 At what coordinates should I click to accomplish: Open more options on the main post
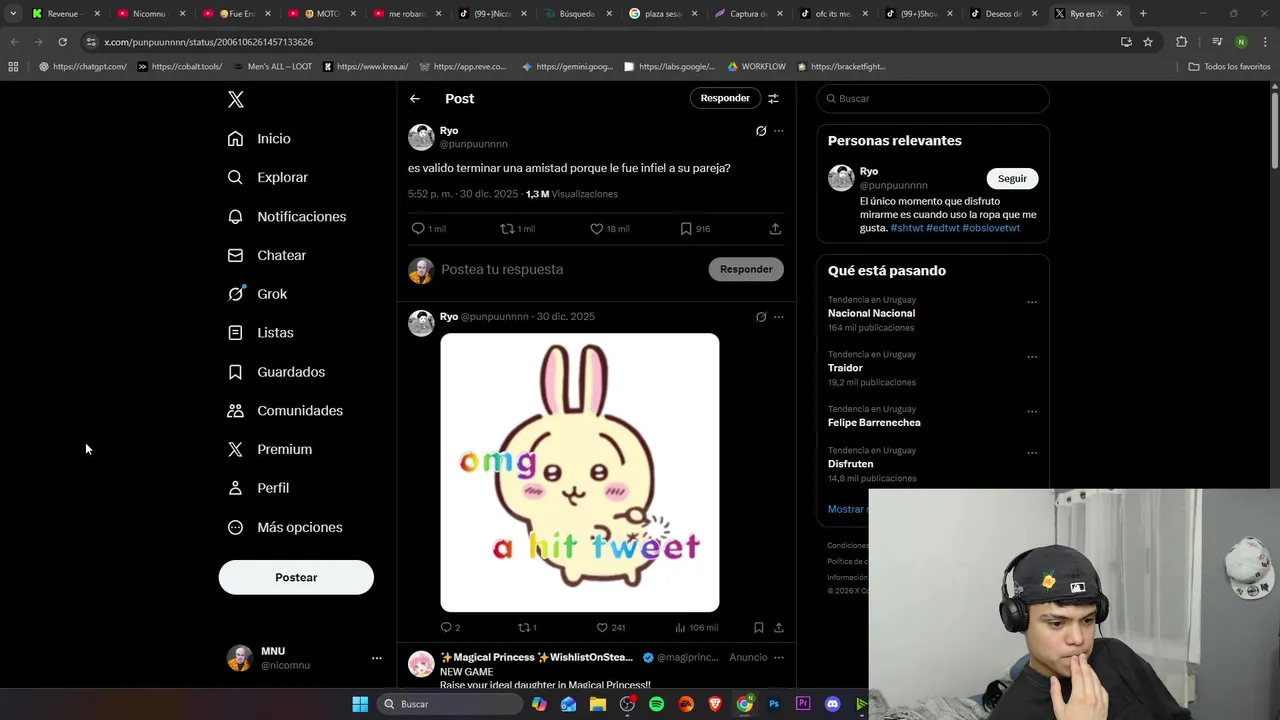(x=779, y=131)
